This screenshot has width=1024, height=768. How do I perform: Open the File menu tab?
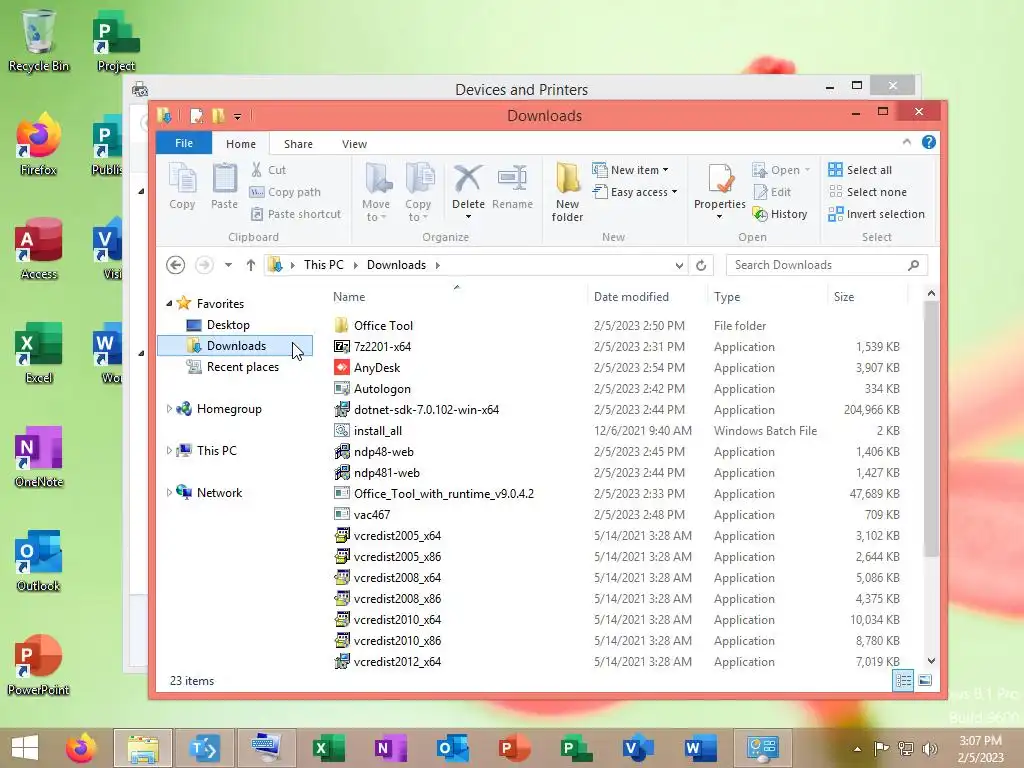(184, 143)
